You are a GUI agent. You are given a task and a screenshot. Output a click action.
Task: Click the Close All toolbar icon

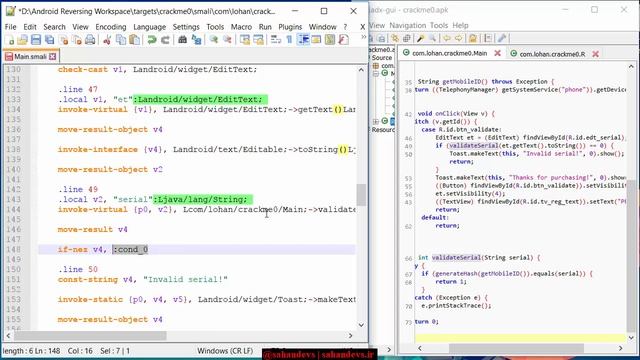tap(77, 40)
